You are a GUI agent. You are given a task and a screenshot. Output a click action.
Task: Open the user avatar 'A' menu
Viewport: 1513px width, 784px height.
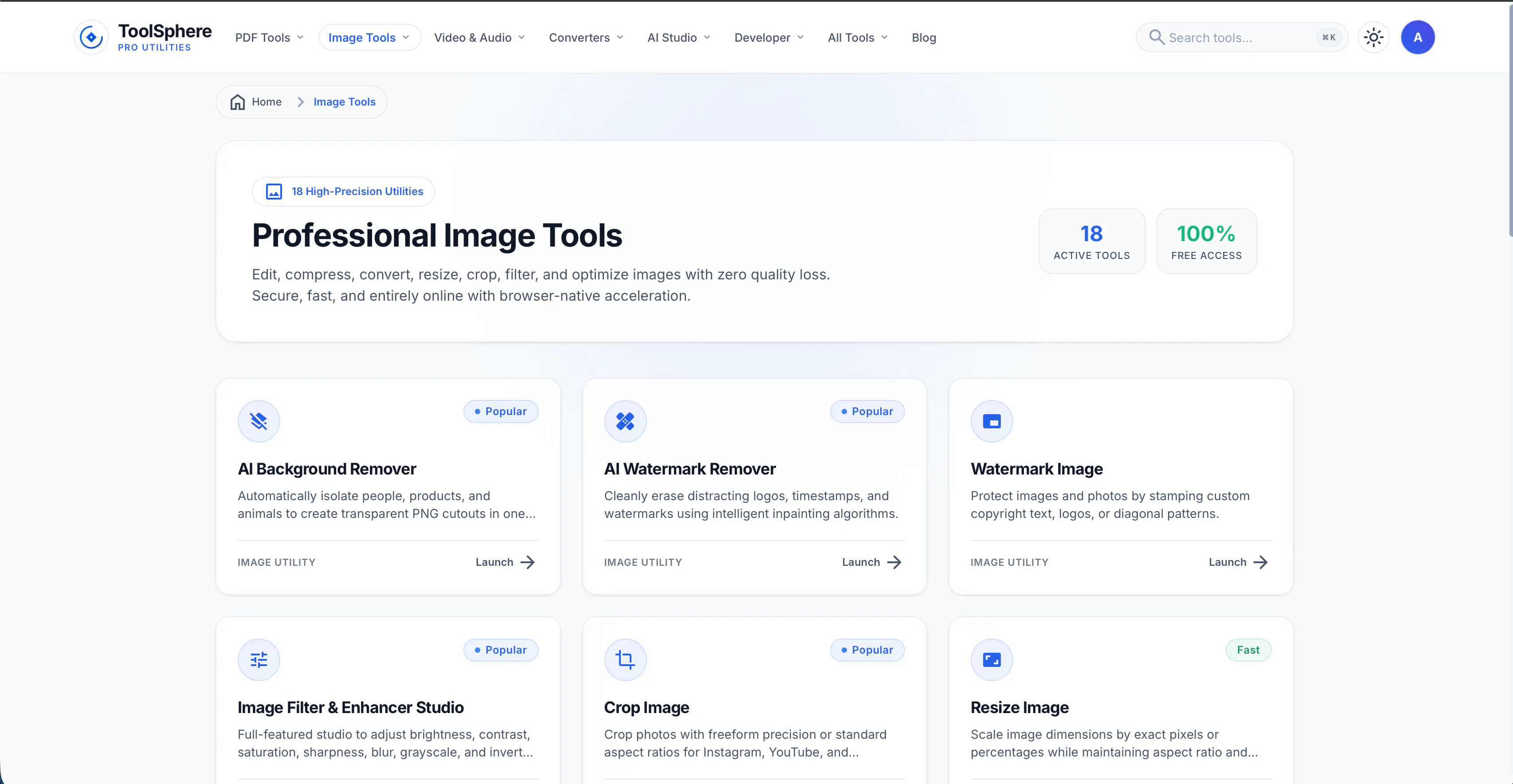[x=1417, y=38]
